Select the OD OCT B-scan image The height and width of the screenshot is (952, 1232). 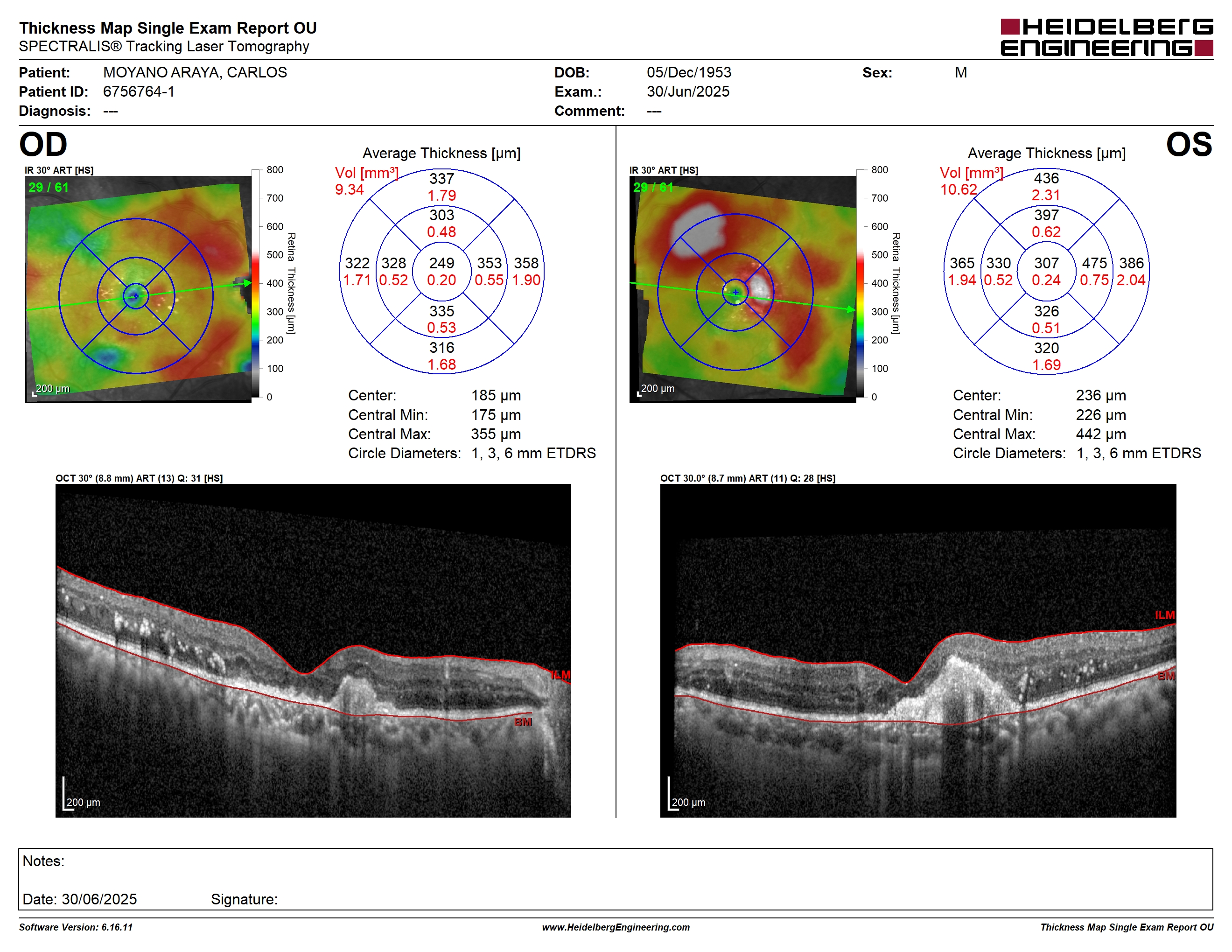click(x=313, y=650)
